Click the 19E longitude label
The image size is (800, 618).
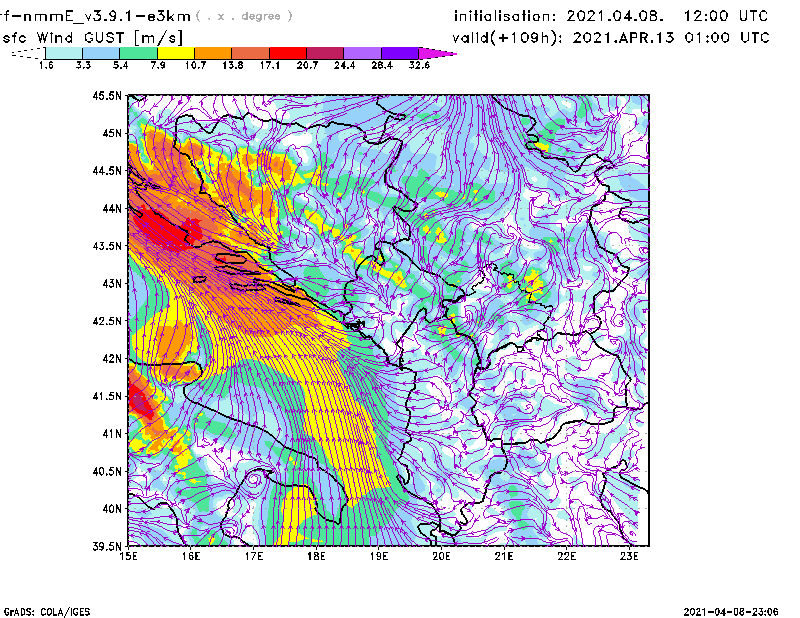coord(379,556)
